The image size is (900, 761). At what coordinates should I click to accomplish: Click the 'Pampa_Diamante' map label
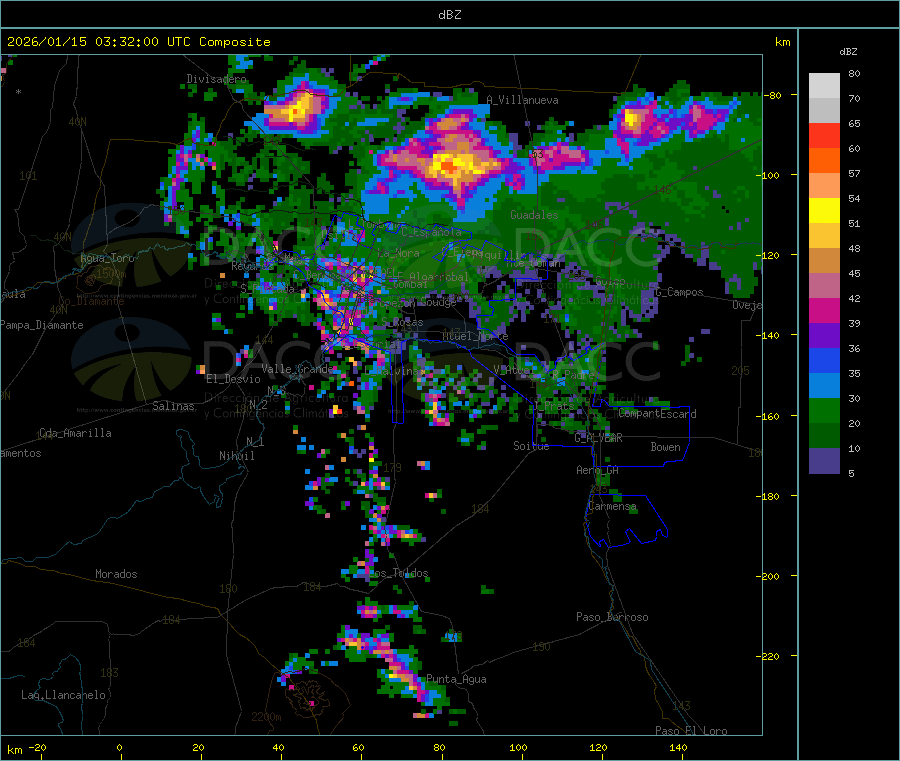pos(42,325)
